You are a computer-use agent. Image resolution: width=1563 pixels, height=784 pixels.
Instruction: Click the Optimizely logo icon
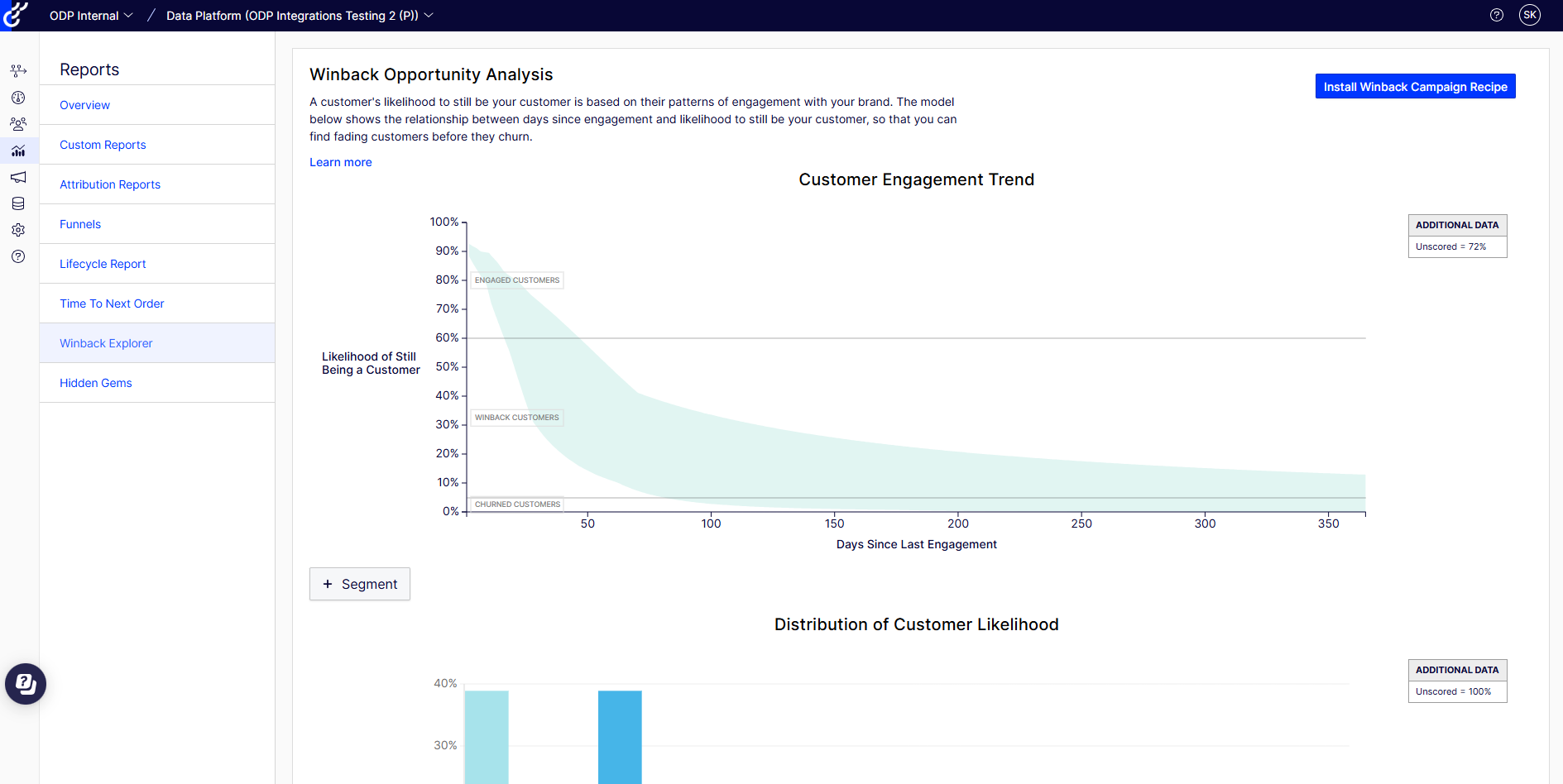pos(16,15)
